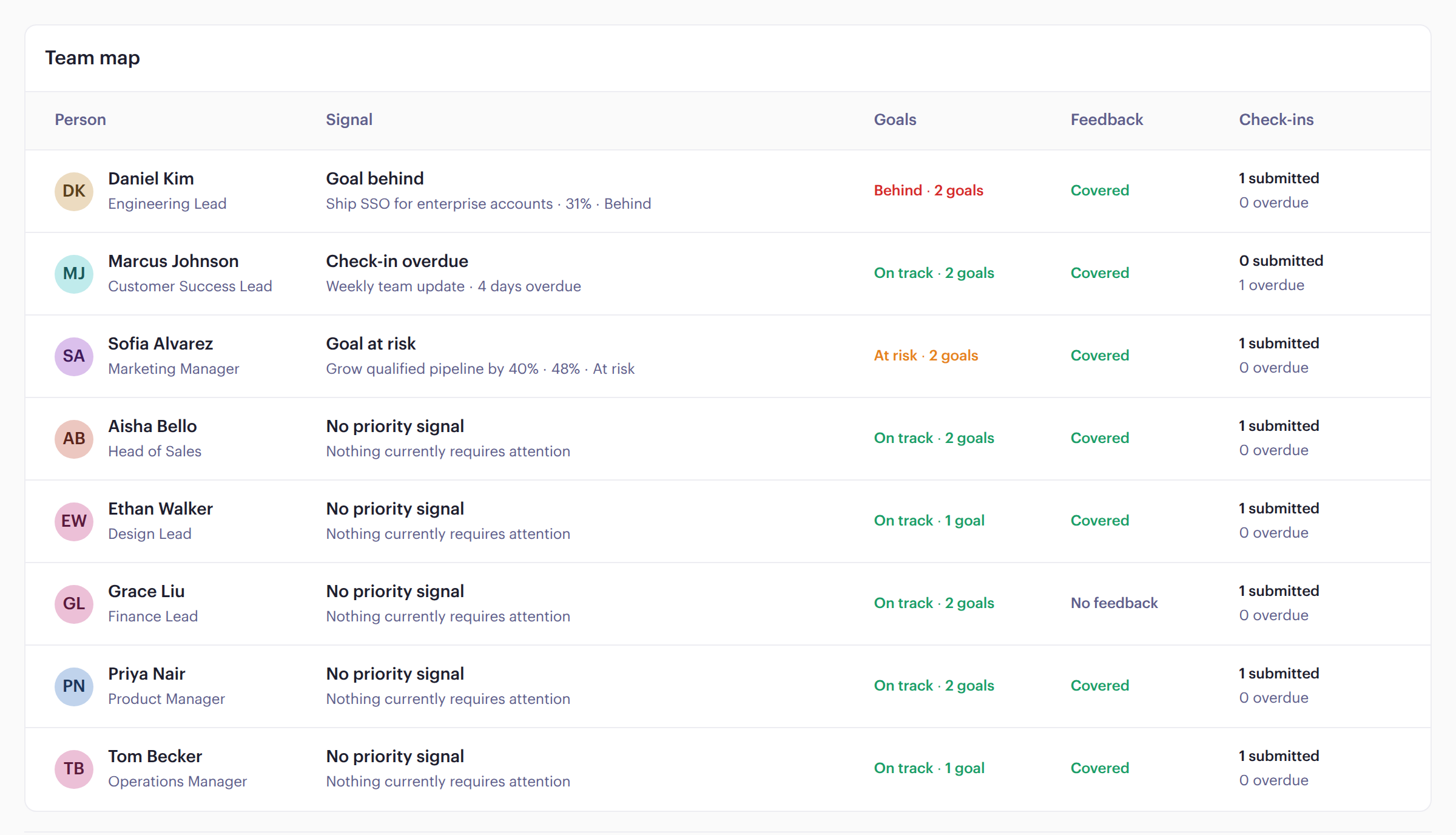Click the 'Team map' heading

click(92, 58)
